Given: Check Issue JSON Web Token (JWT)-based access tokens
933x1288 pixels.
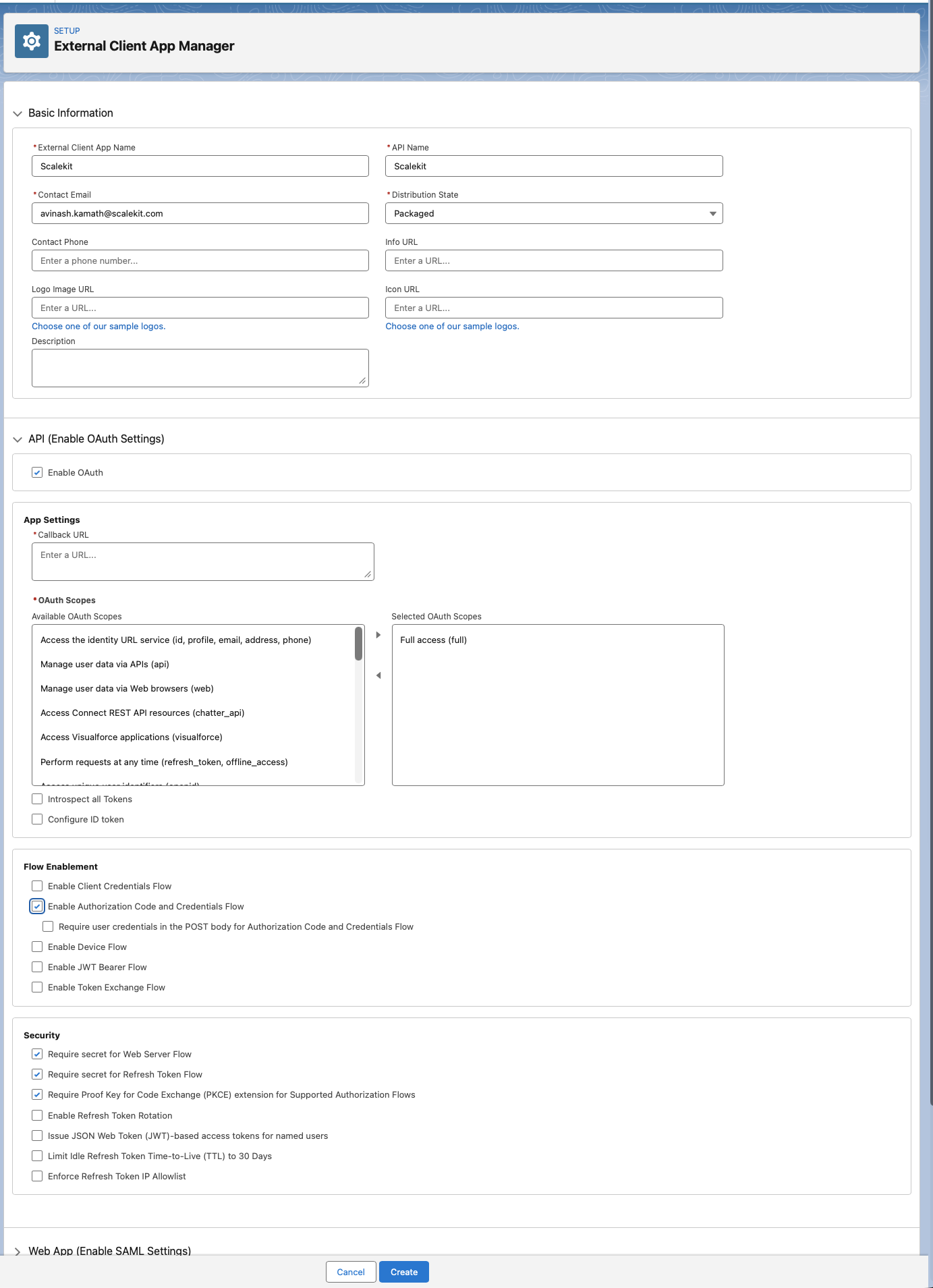Looking at the screenshot, I should pyautogui.click(x=37, y=1136).
